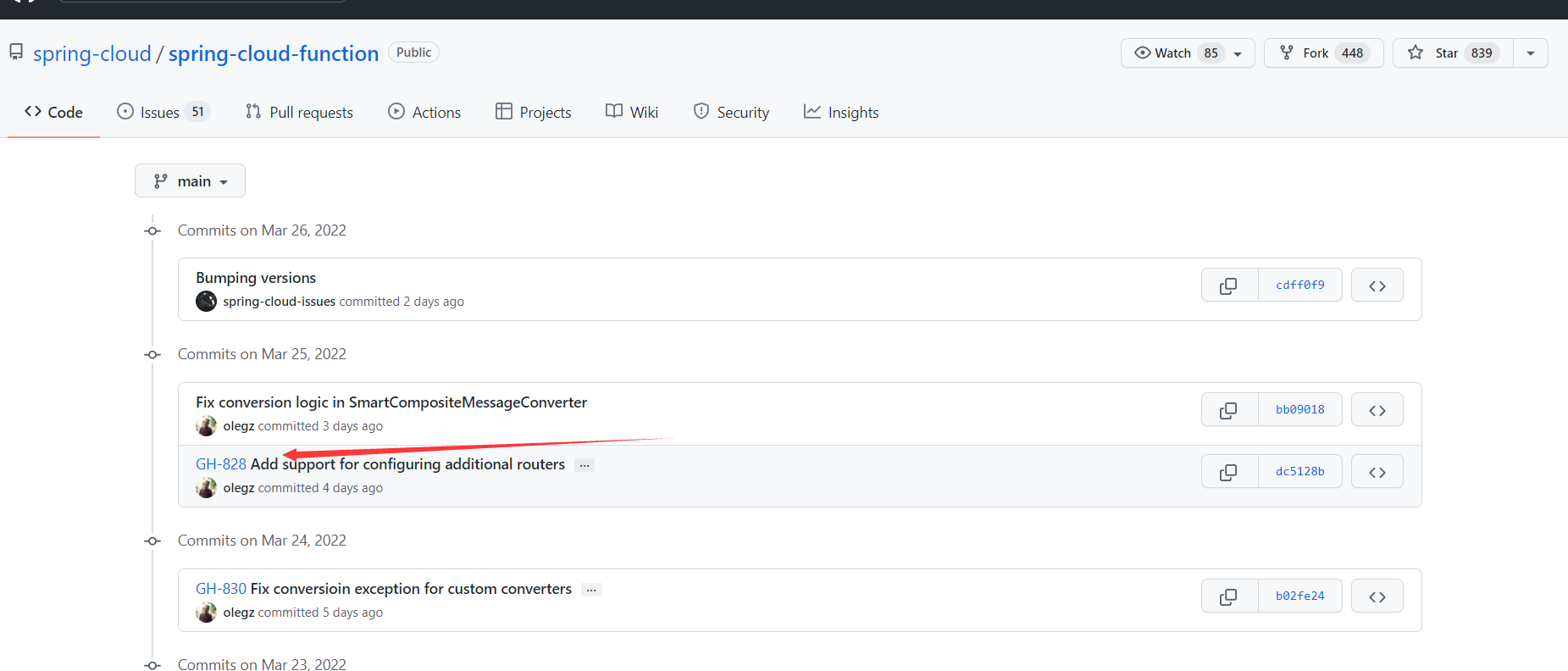Open olegz author link on 4 days ago commit
The width and height of the screenshot is (1568, 671).
(x=239, y=488)
